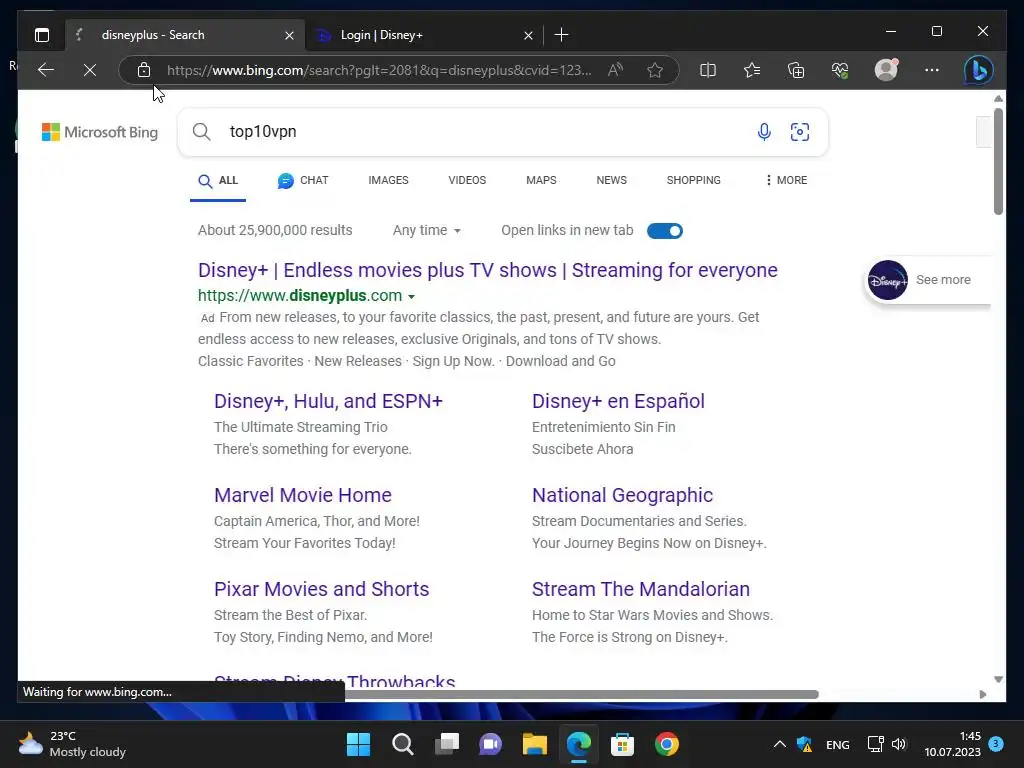The width and height of the screenshot is (1024, 768).
Task: Open Disney+ en Español link
Action: (x=618, y=401)
